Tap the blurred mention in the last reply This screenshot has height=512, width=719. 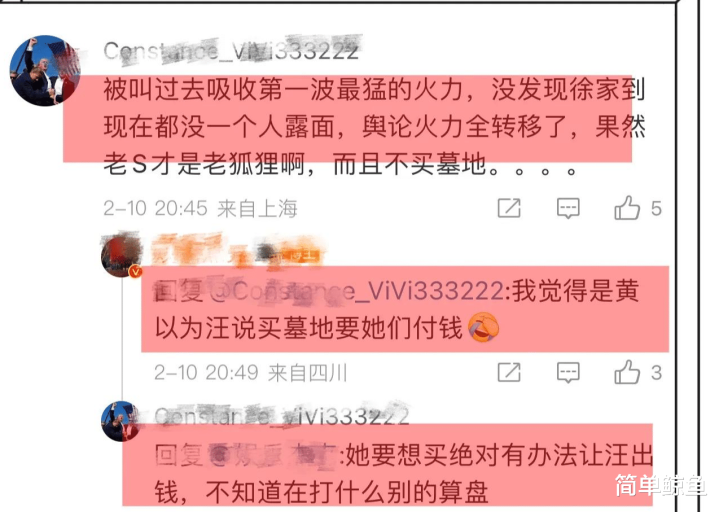pyautogui.click(x=272, y=455)
